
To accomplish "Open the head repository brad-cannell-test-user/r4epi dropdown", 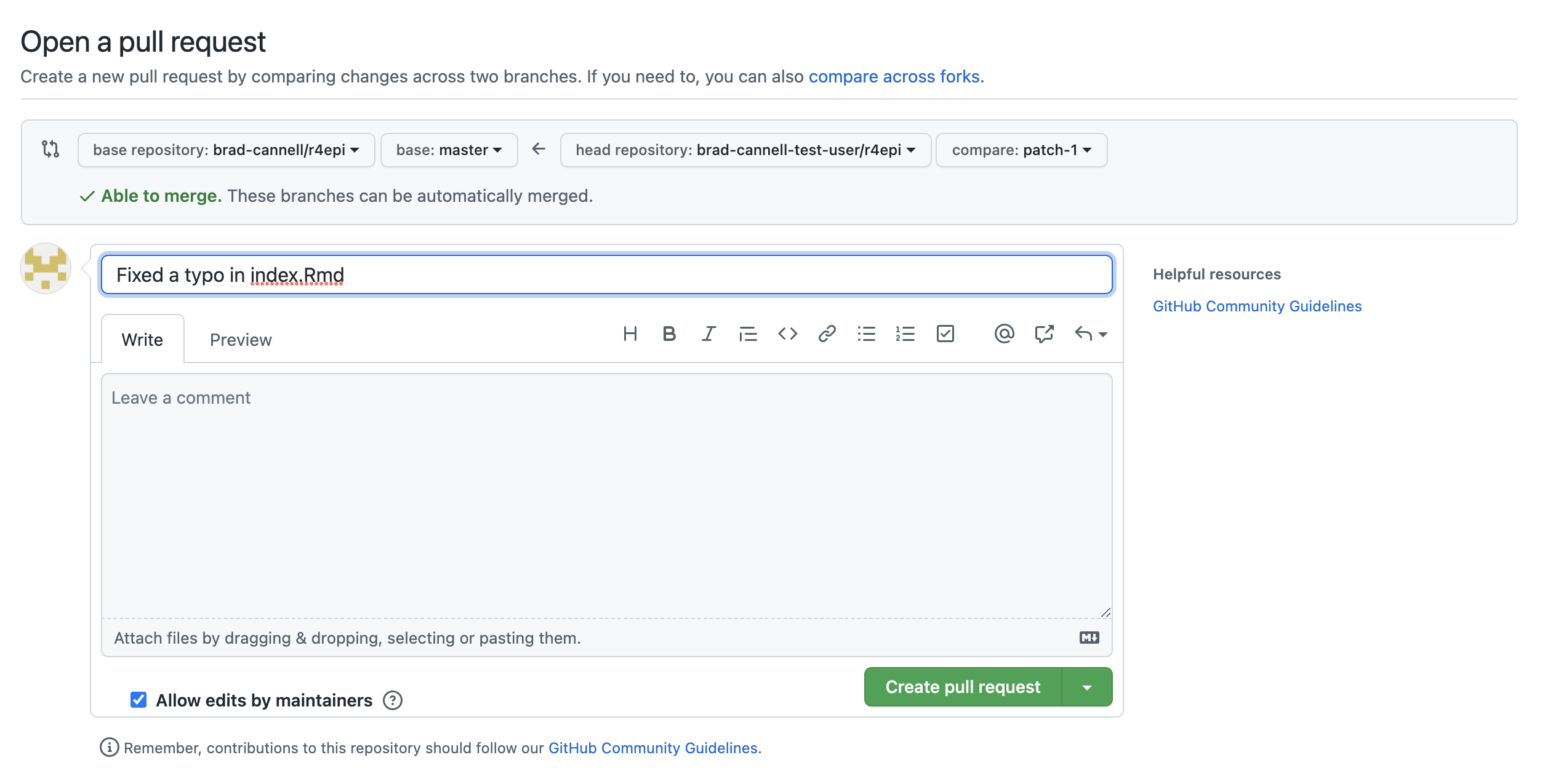I will coord(745,150).
